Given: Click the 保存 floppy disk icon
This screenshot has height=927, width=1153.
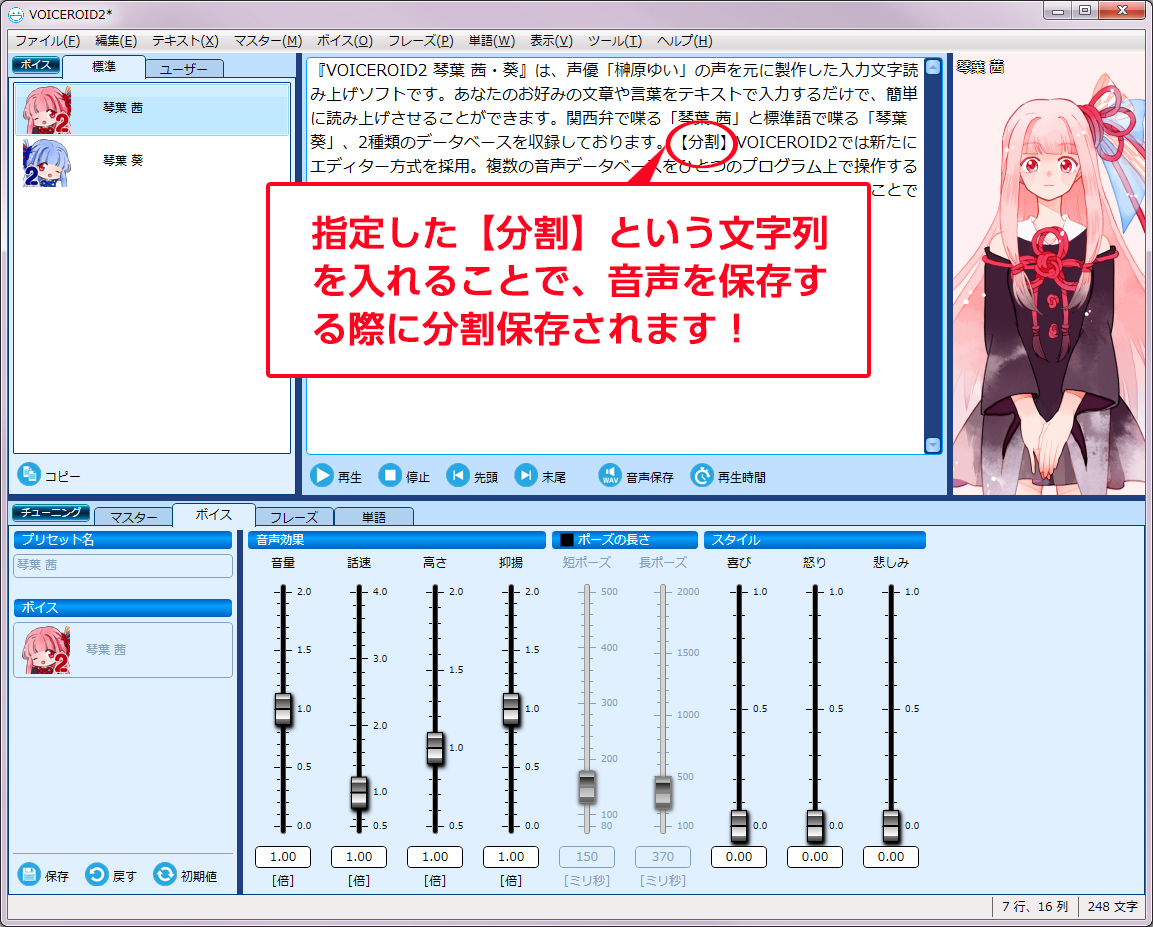Looking at the screenshot, I should click(29, 874).
